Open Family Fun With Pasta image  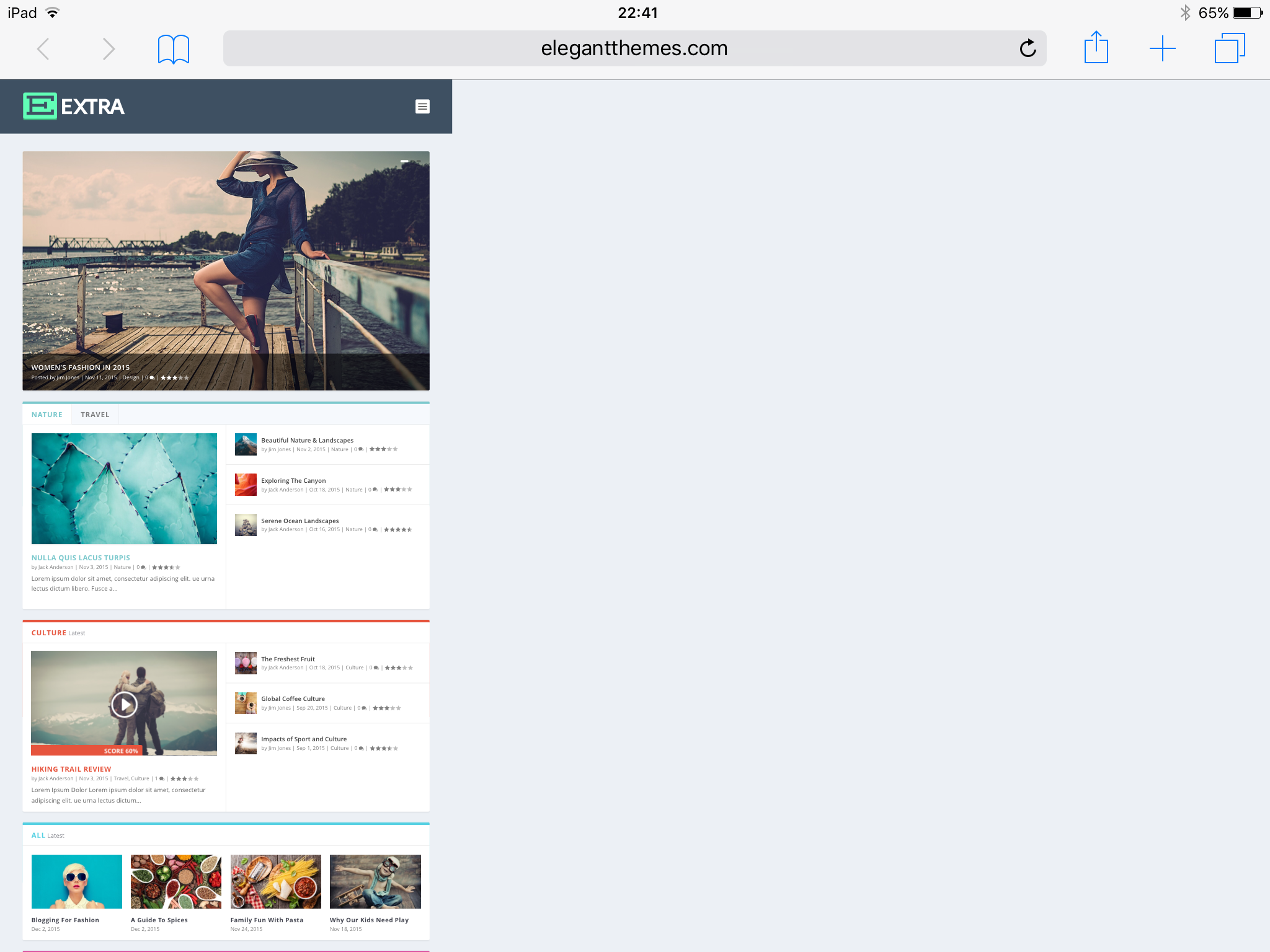click(276, 881)
